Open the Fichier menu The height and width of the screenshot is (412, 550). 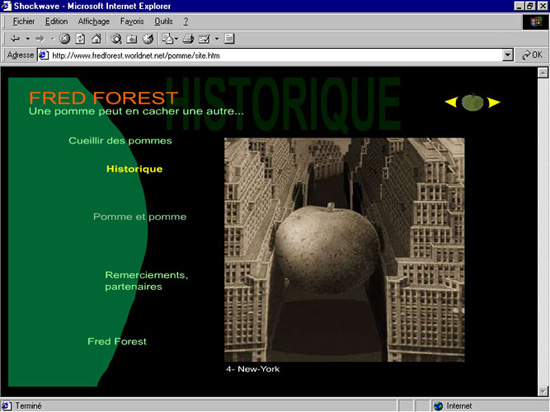24,21
